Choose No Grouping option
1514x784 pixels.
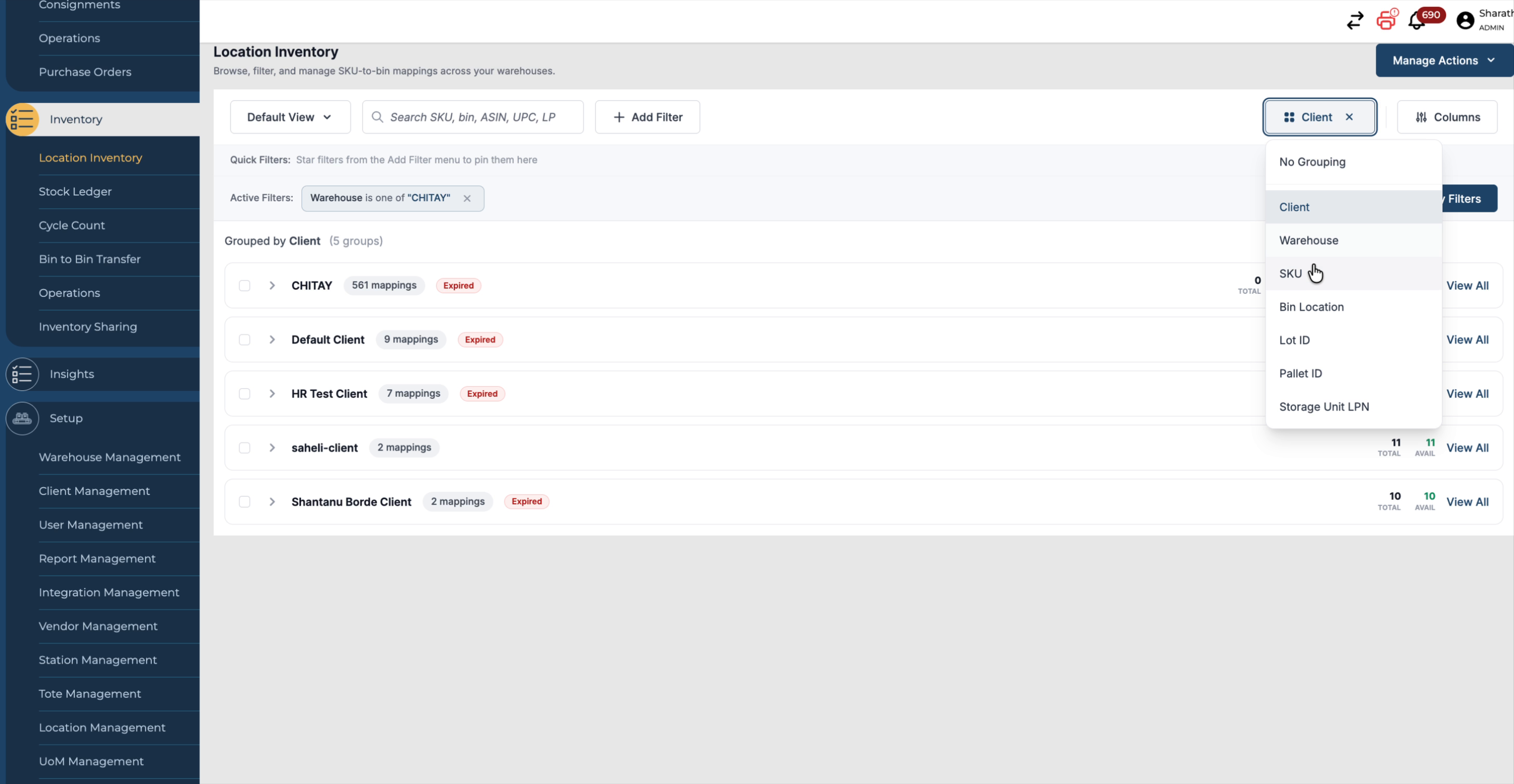click(x=1353, y=162)
